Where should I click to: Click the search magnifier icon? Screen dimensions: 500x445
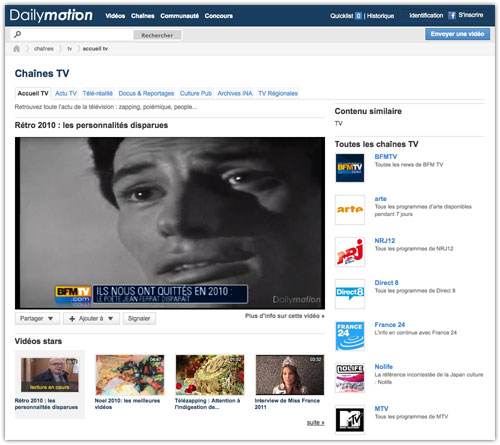(x=18, y=34)
